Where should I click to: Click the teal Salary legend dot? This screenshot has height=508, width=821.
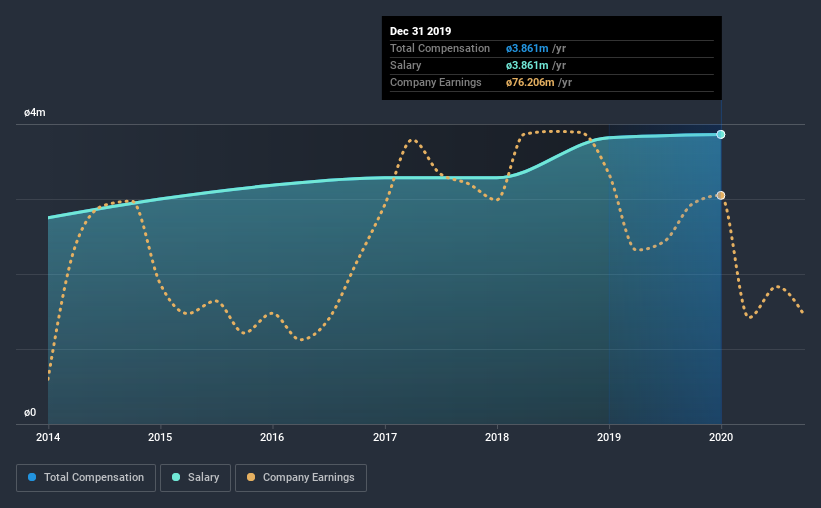(x=176, y=477)
